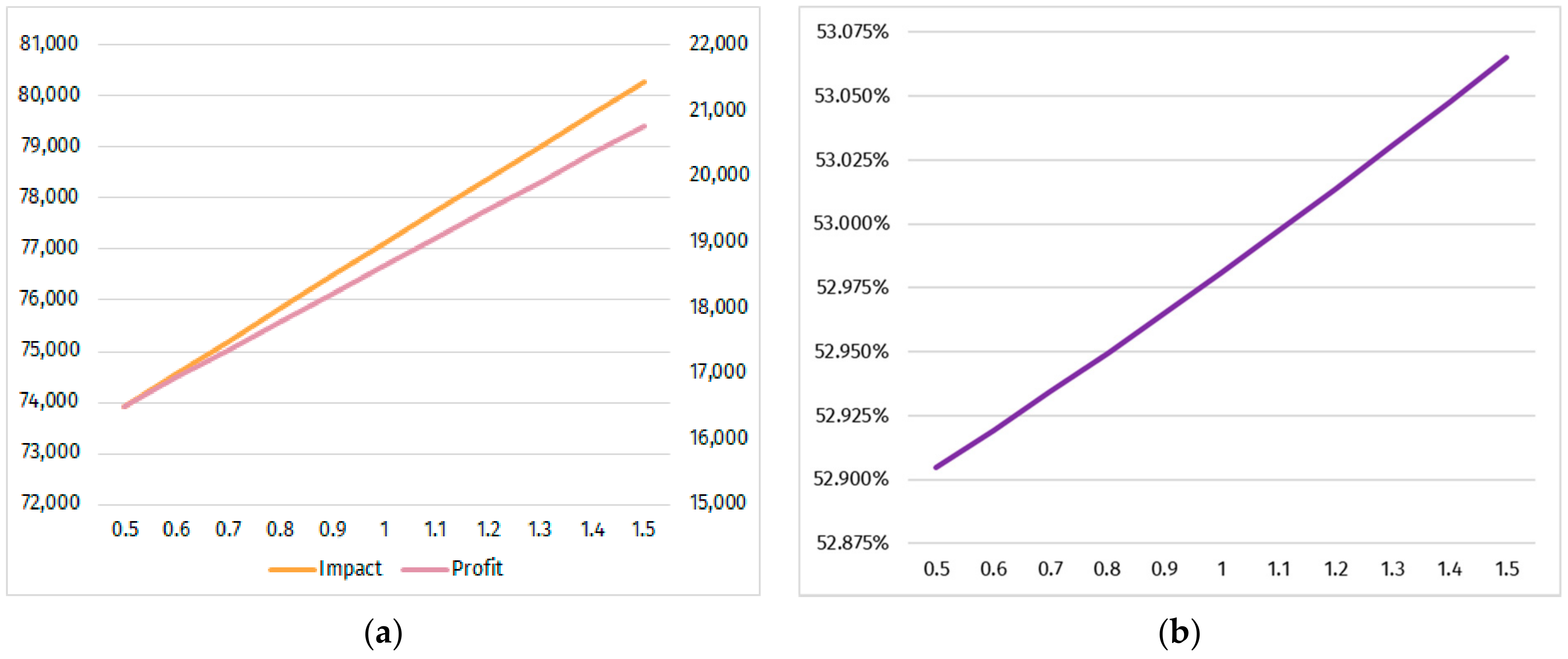Select the 77,000 left axis label

tap(49, 247)
